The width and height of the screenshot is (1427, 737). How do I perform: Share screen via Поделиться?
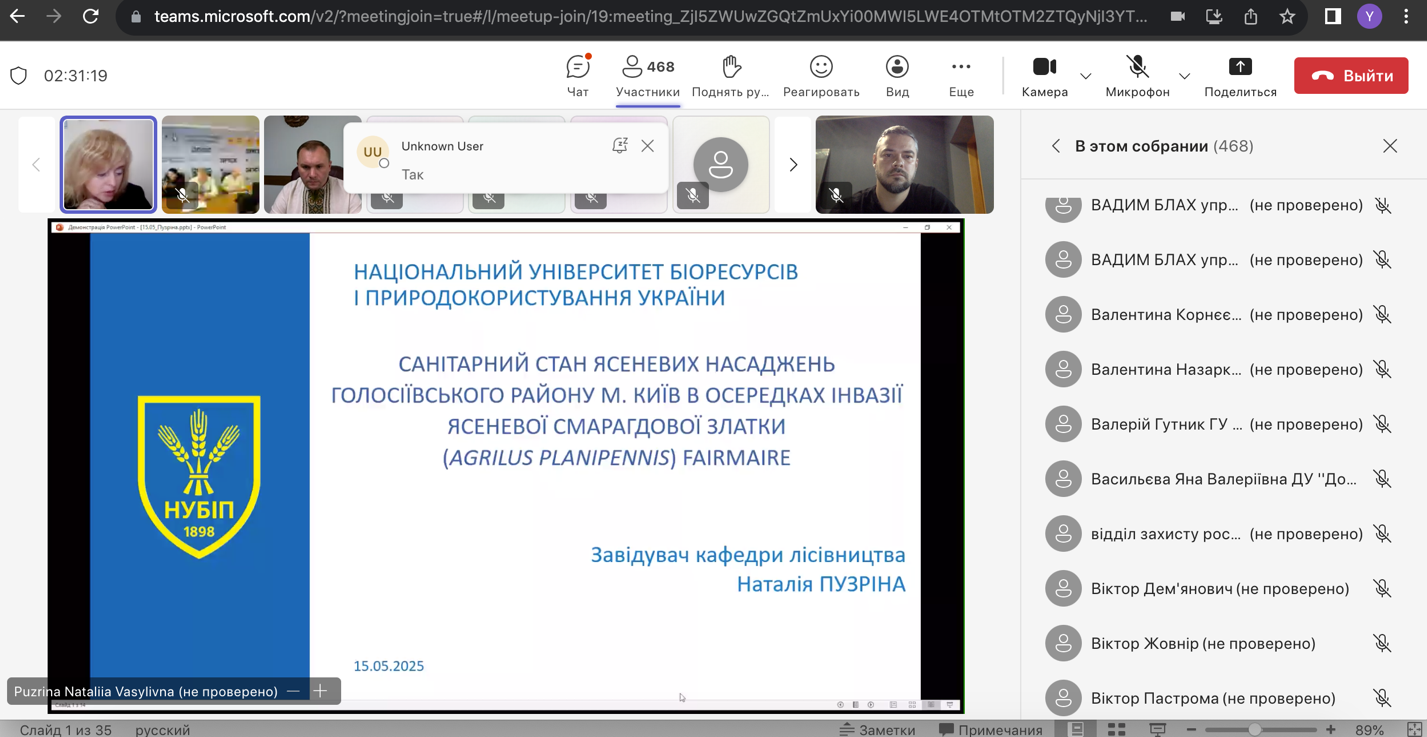pyautogui.click(x=1240, y=76)
